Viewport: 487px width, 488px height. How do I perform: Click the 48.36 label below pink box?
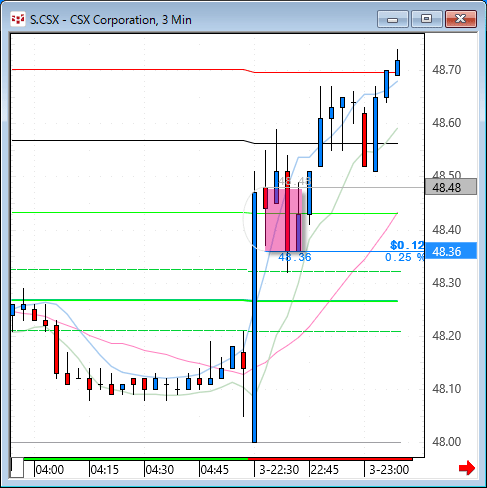click(x=295, y=257)
